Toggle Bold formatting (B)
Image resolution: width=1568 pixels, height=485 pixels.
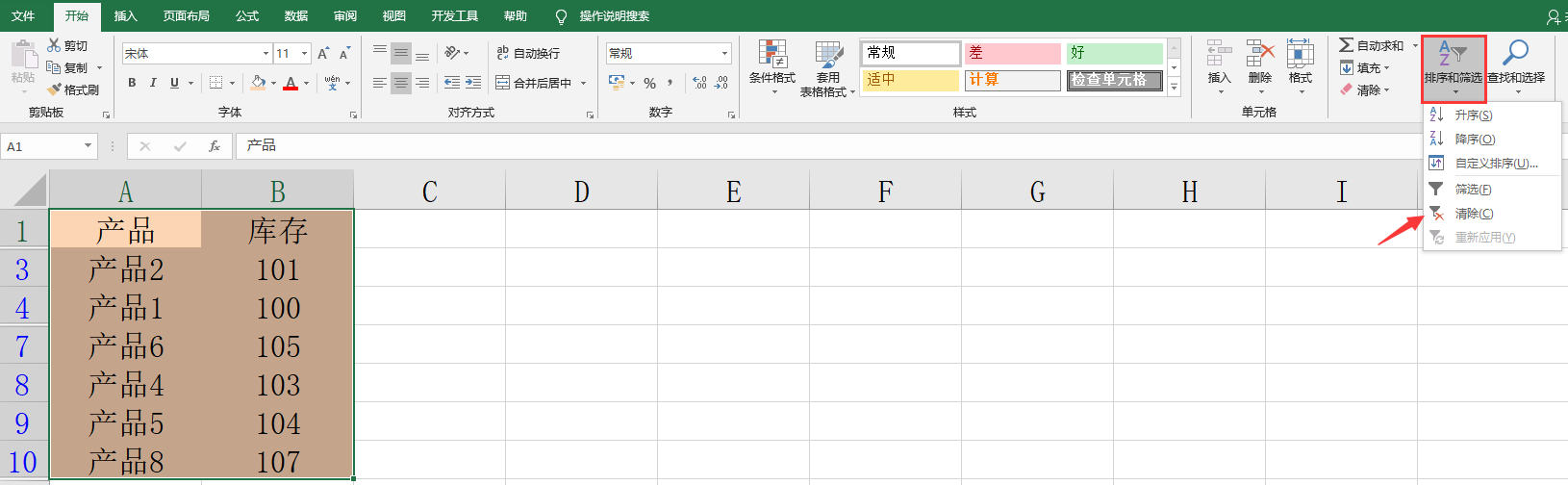pyautogui.click(x=132, y=83)
